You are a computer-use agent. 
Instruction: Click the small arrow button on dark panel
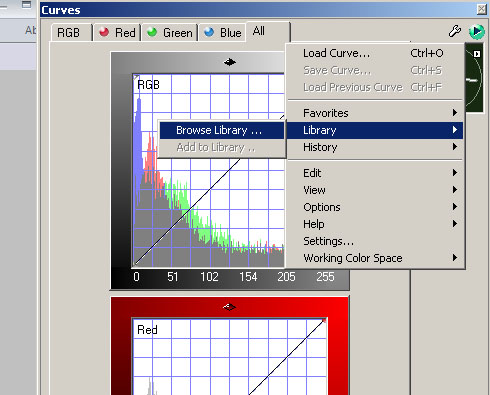(x=477, y=54)
